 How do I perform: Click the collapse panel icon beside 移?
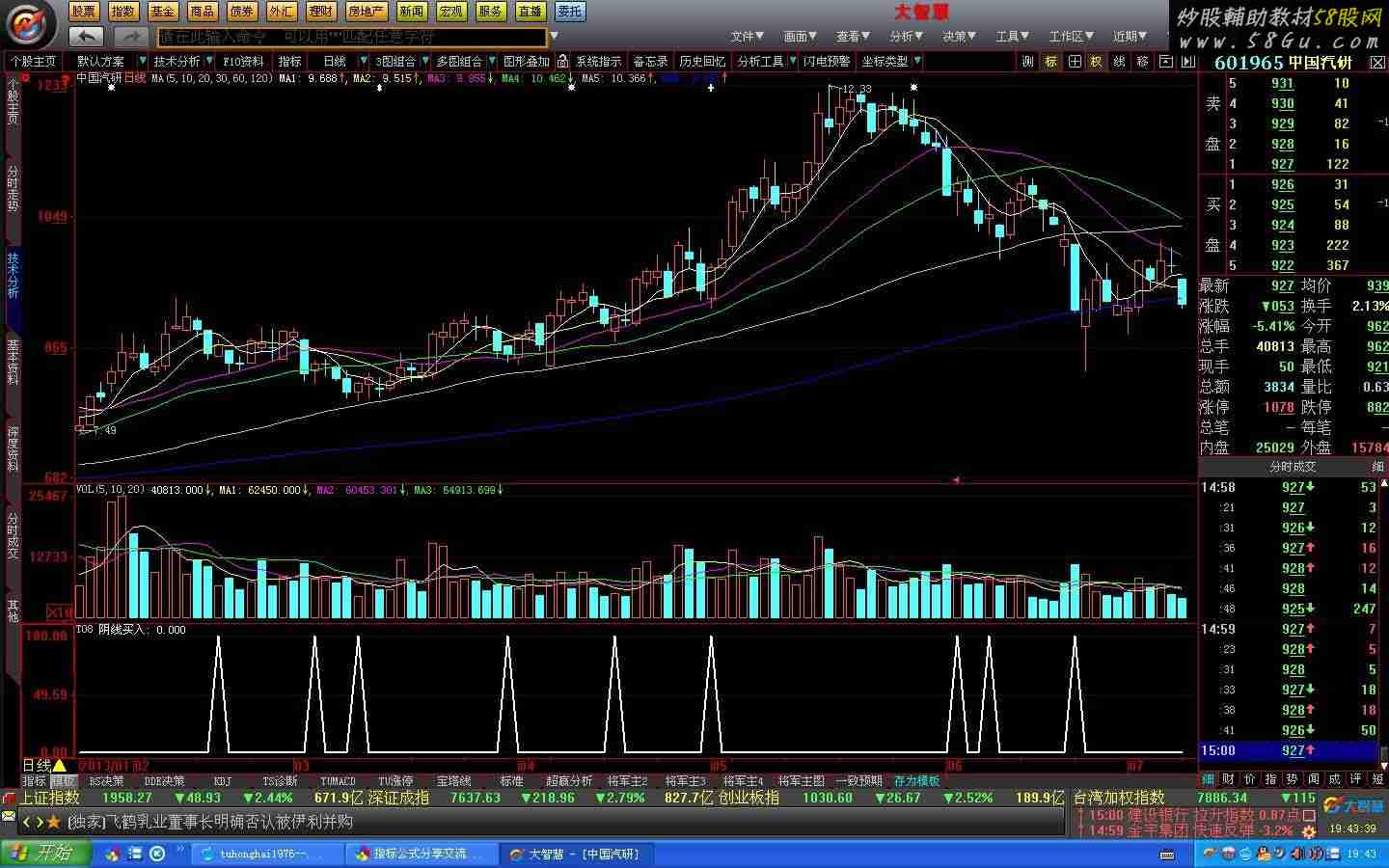click(1165, 61)
